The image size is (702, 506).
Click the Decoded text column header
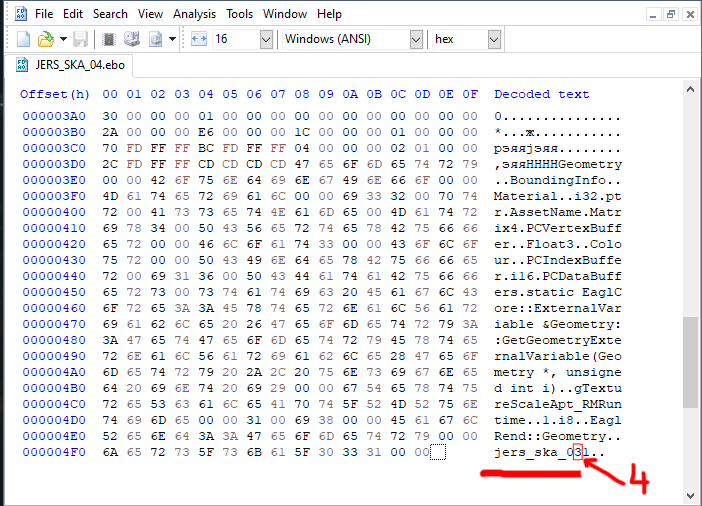[x=541, y=94]
